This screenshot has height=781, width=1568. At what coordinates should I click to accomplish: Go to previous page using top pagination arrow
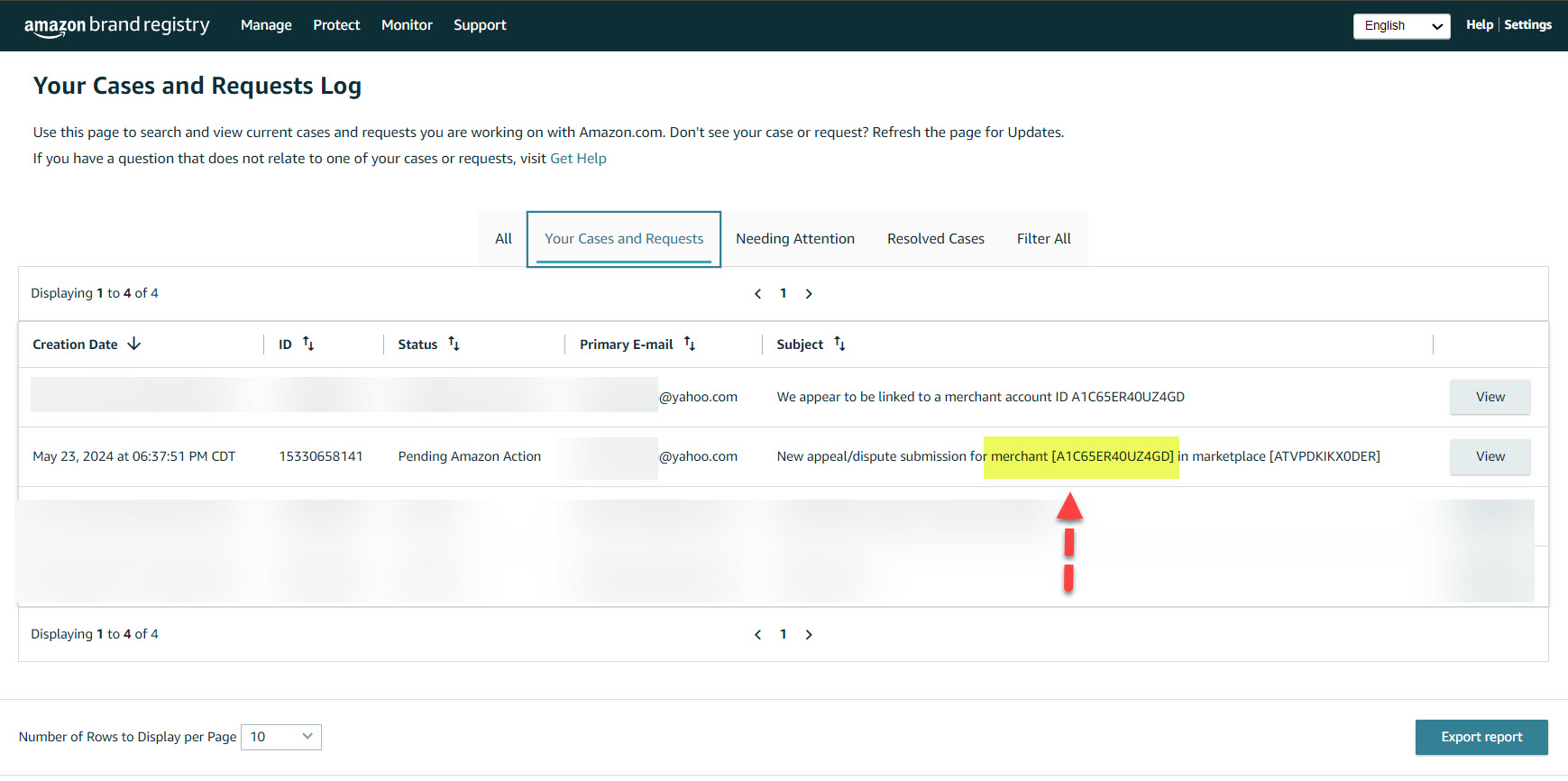(757, 294)
